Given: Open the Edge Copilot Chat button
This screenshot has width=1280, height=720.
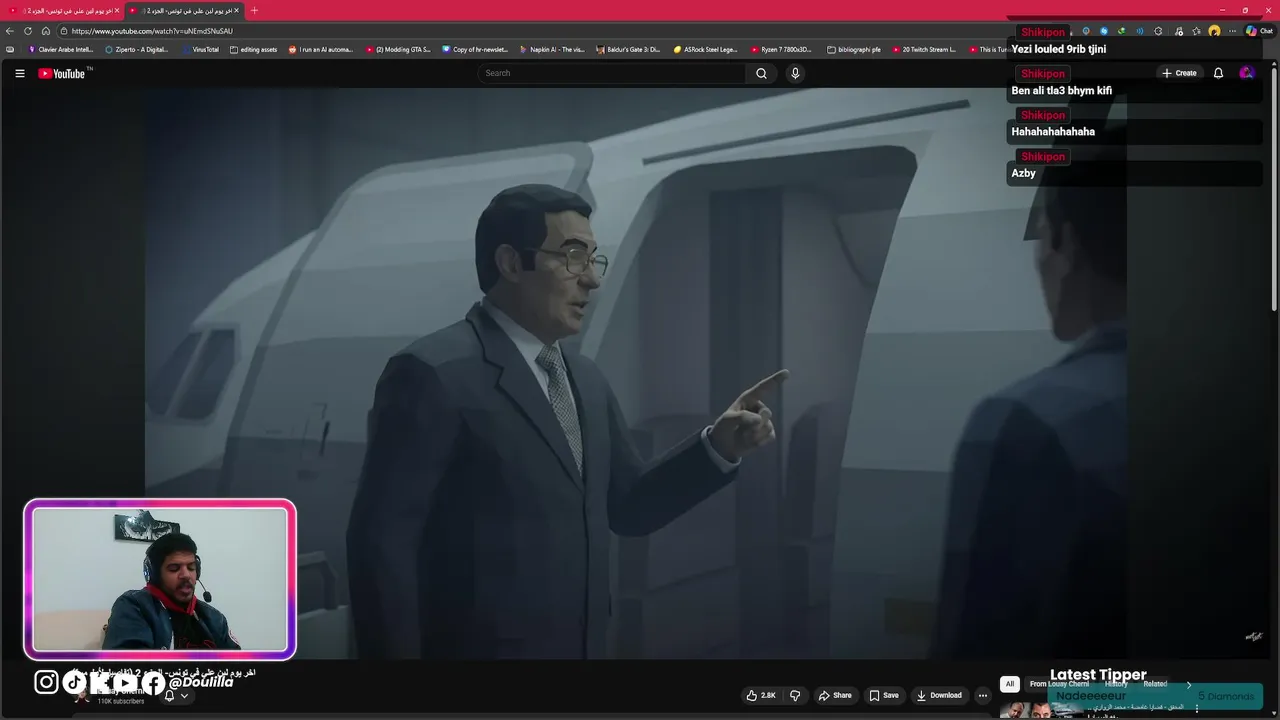Looking at the screenshot, I should click(x=1258, y=31).
